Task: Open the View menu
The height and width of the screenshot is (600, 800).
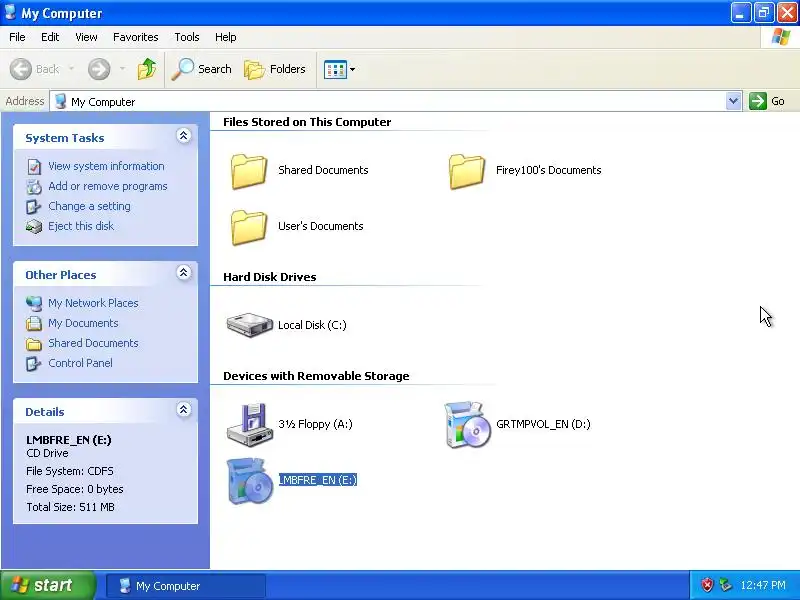Action: click(x=86, y=37)
